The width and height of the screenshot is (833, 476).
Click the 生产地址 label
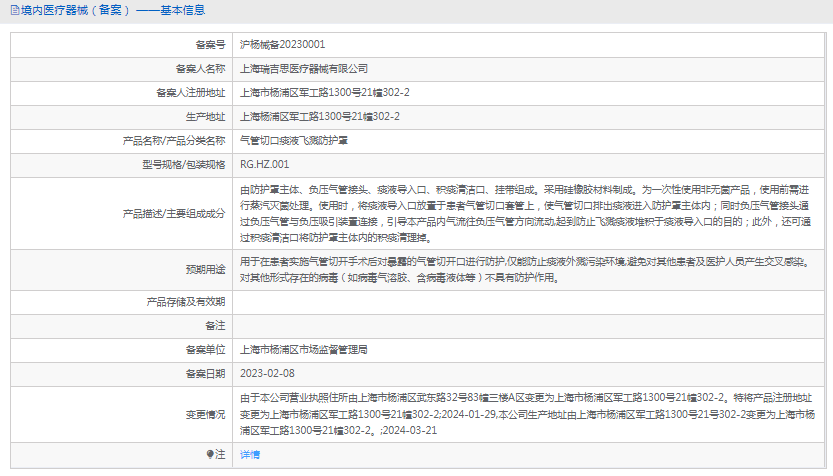206,116
